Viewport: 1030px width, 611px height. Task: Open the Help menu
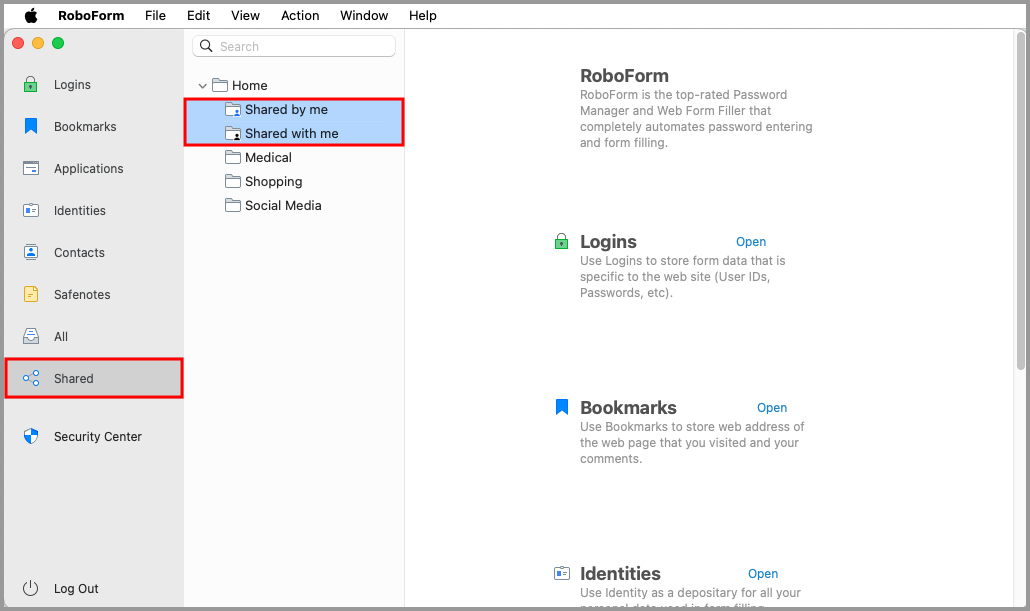click(422, 15)
